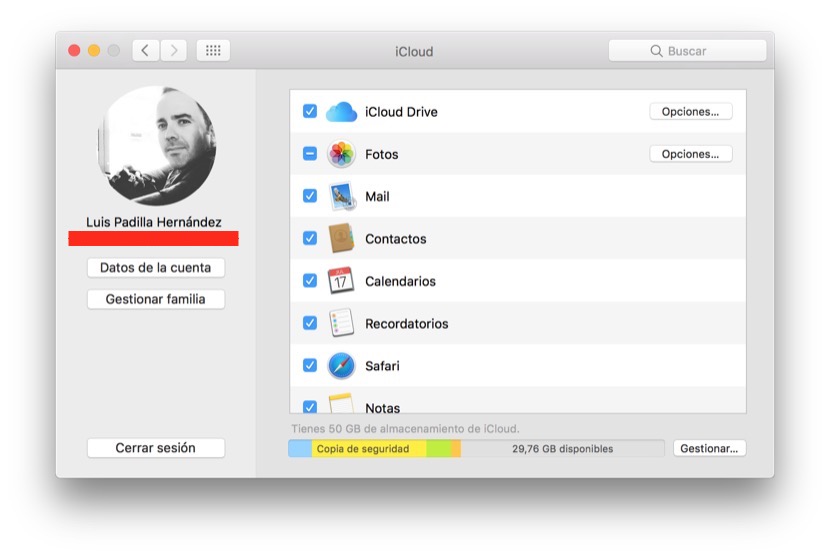Screen dimensions: 830x557
Task: Toggle the Fotos checkbox
Action: point(310,154)
